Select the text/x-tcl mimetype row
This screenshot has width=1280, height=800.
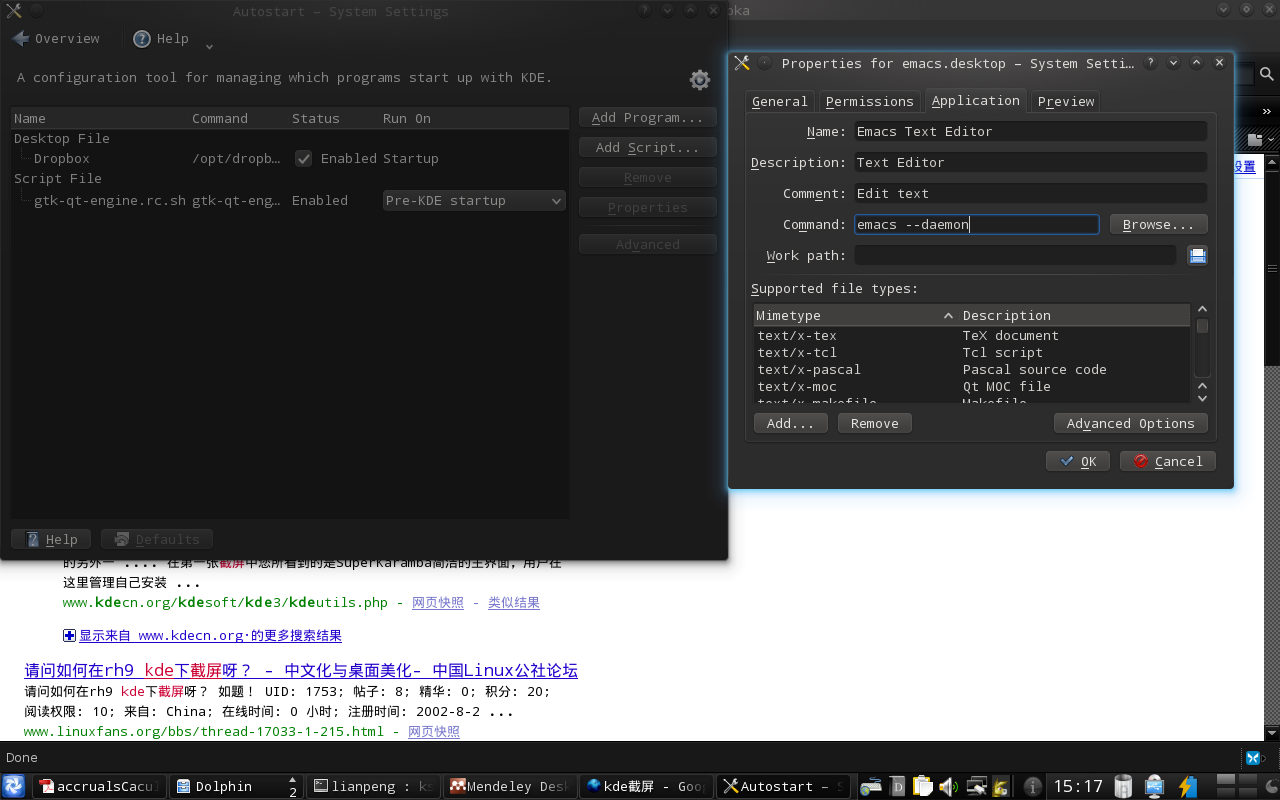point(972,353)
